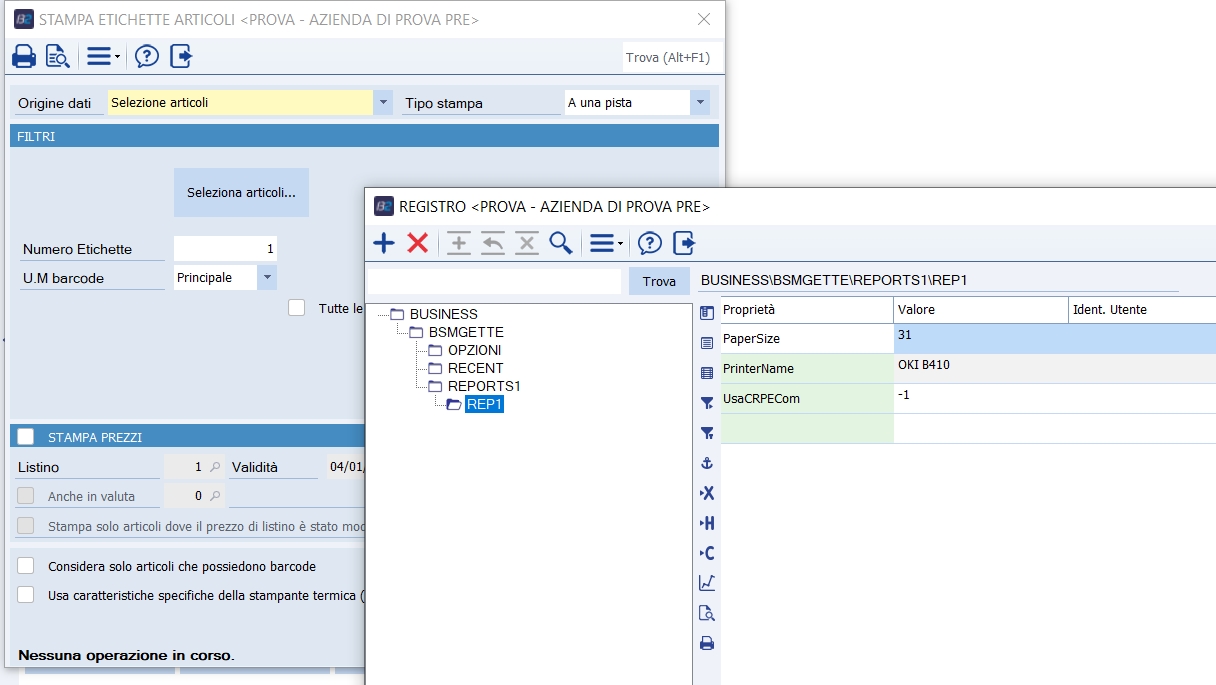Click the magnifier search icon in Registro toolbar
Screen dimensions: 1216x685
tap(561, 243)
